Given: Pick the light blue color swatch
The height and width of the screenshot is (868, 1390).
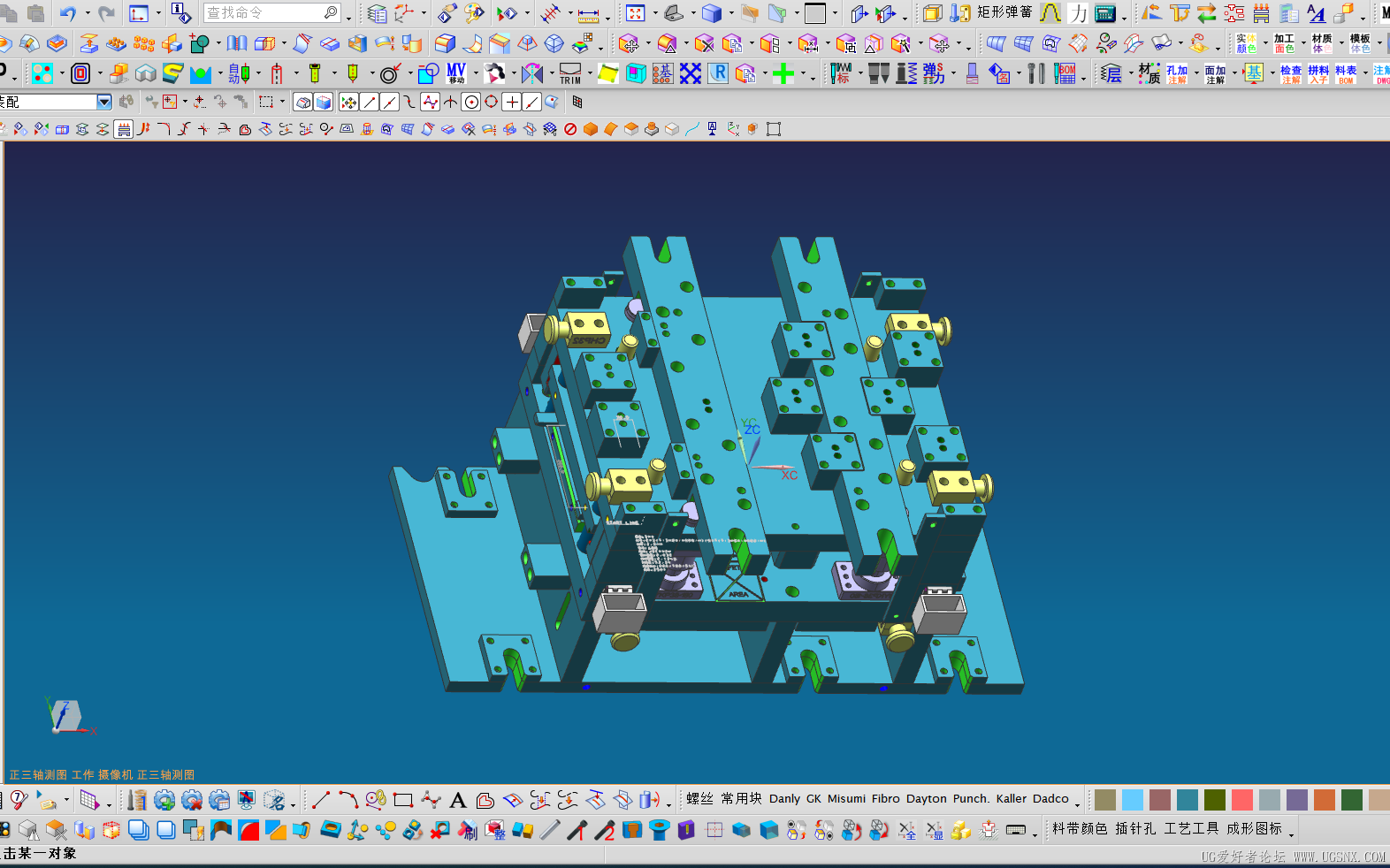Looking at the screenshot, I should click(1133, 800).
